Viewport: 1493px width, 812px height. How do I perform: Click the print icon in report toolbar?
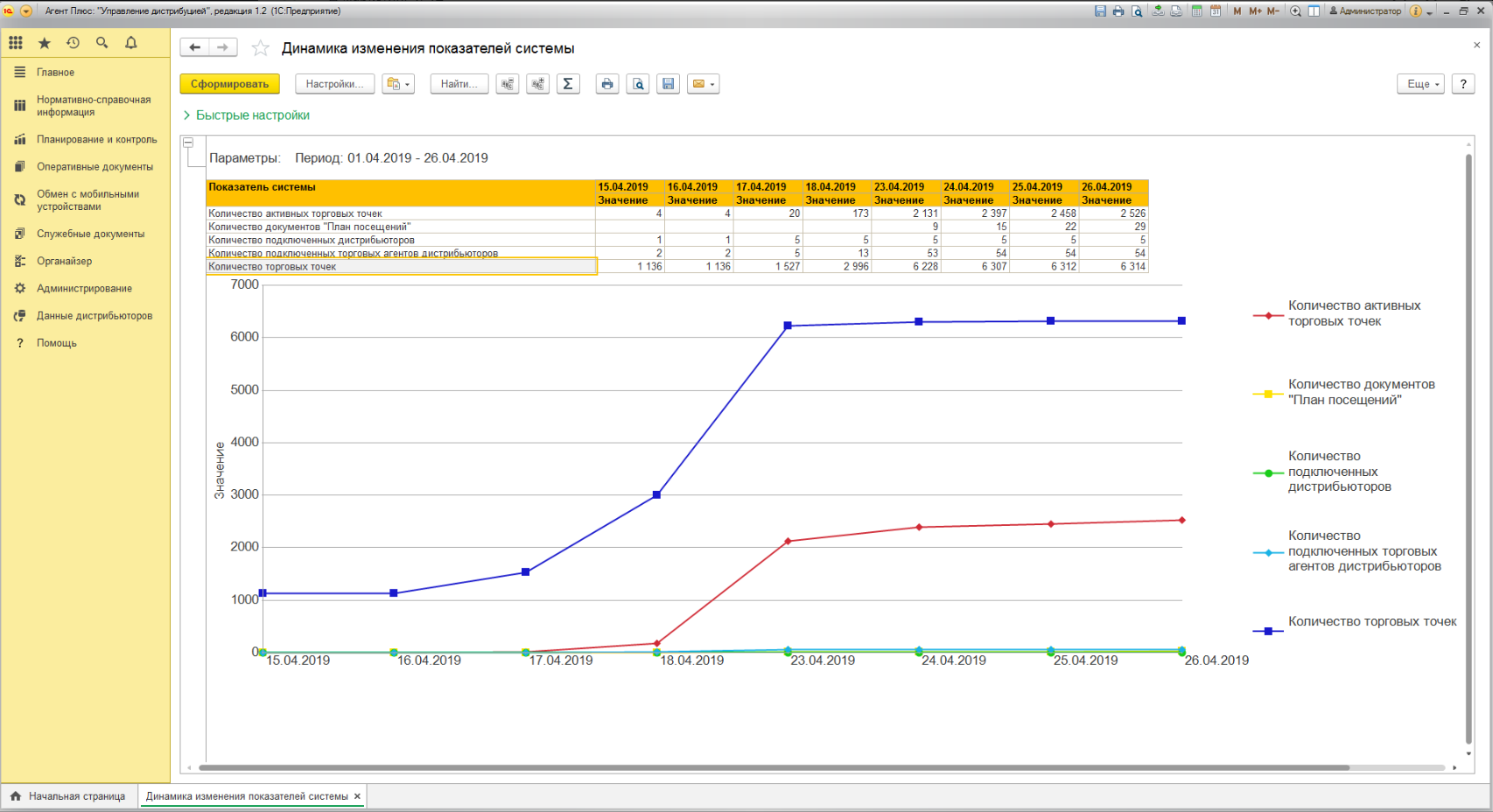[607, 84]
